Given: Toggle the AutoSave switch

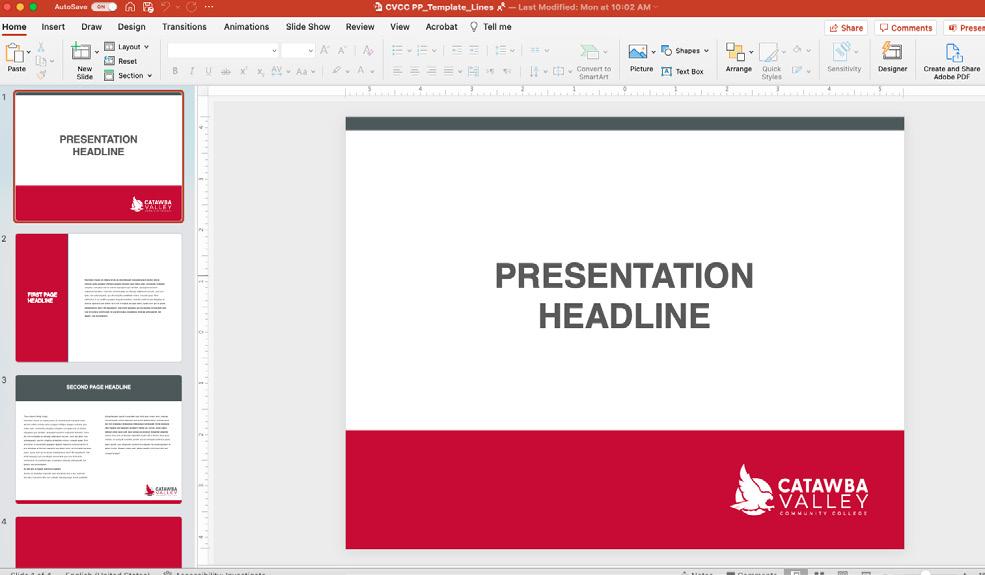Looking at the screenshot, I should click(x=104, y=7).
